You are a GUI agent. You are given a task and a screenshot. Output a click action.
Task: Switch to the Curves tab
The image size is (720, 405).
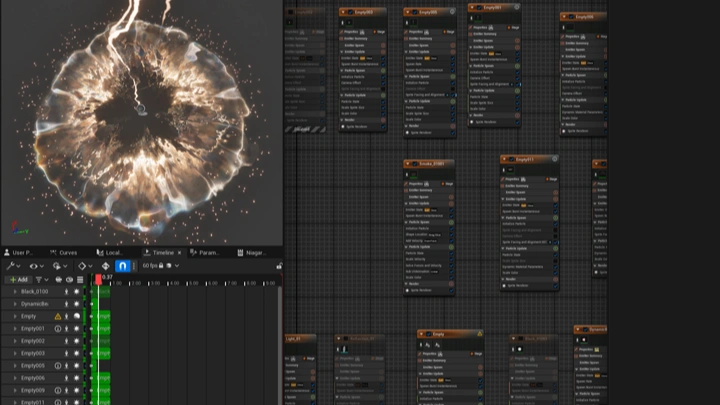click(65, 253)
